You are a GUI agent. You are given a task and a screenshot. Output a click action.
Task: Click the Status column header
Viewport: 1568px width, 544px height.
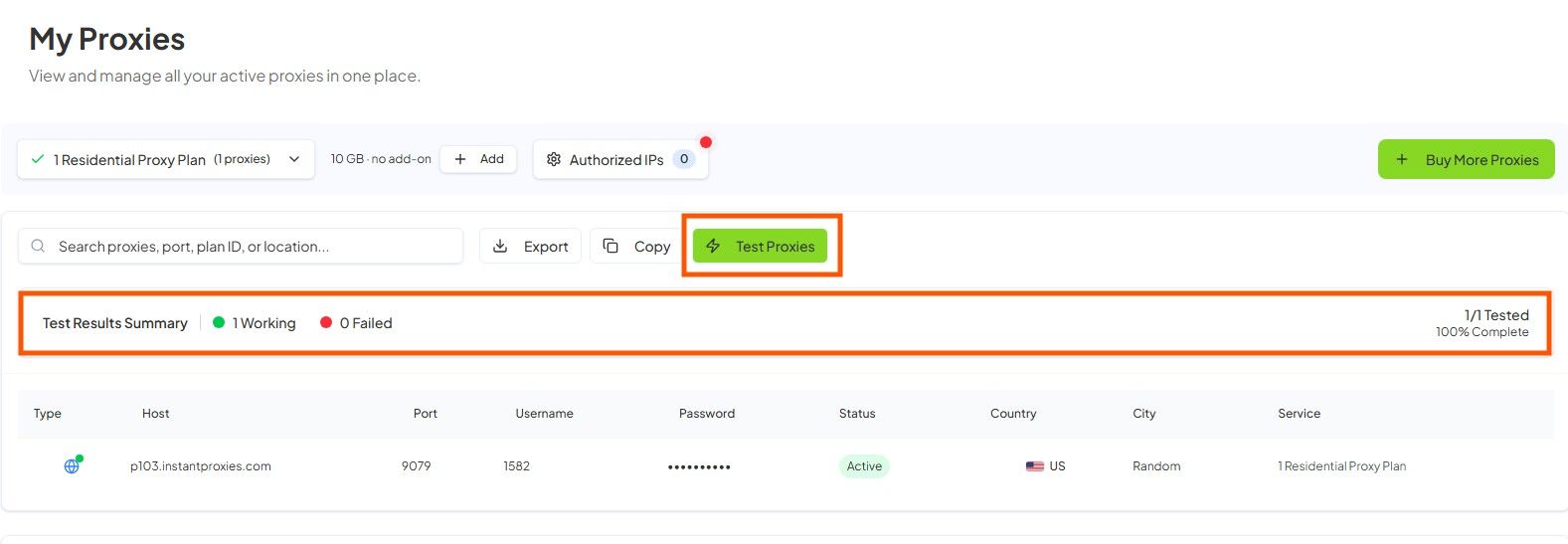(x=857, y=413)
